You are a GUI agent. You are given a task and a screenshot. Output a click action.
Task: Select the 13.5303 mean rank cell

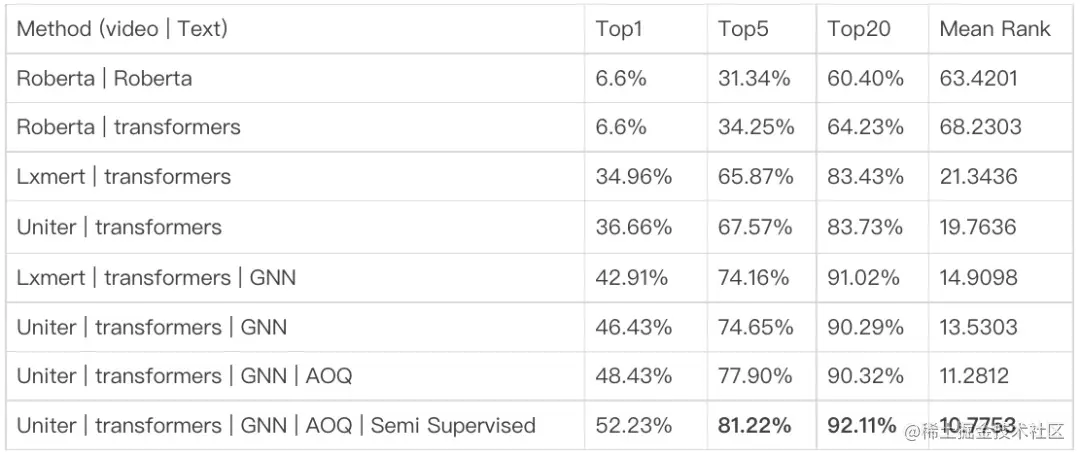coord(978,327)
